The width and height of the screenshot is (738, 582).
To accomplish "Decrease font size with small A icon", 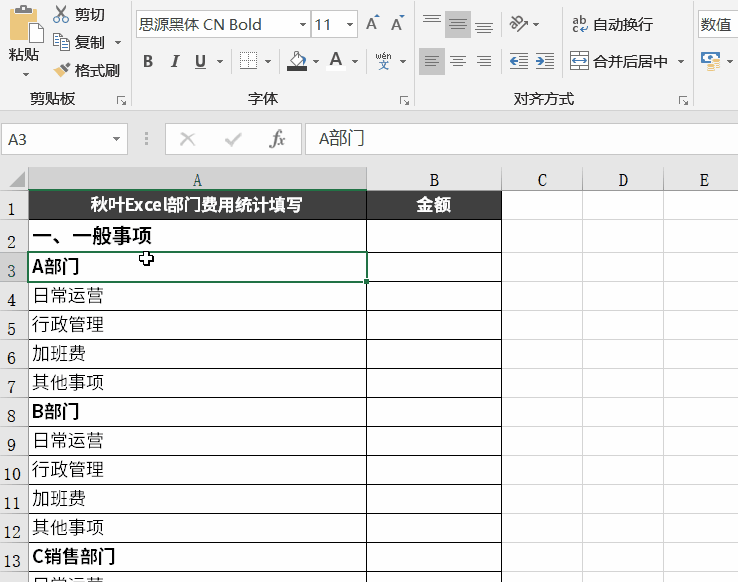I will click(397, 24).
